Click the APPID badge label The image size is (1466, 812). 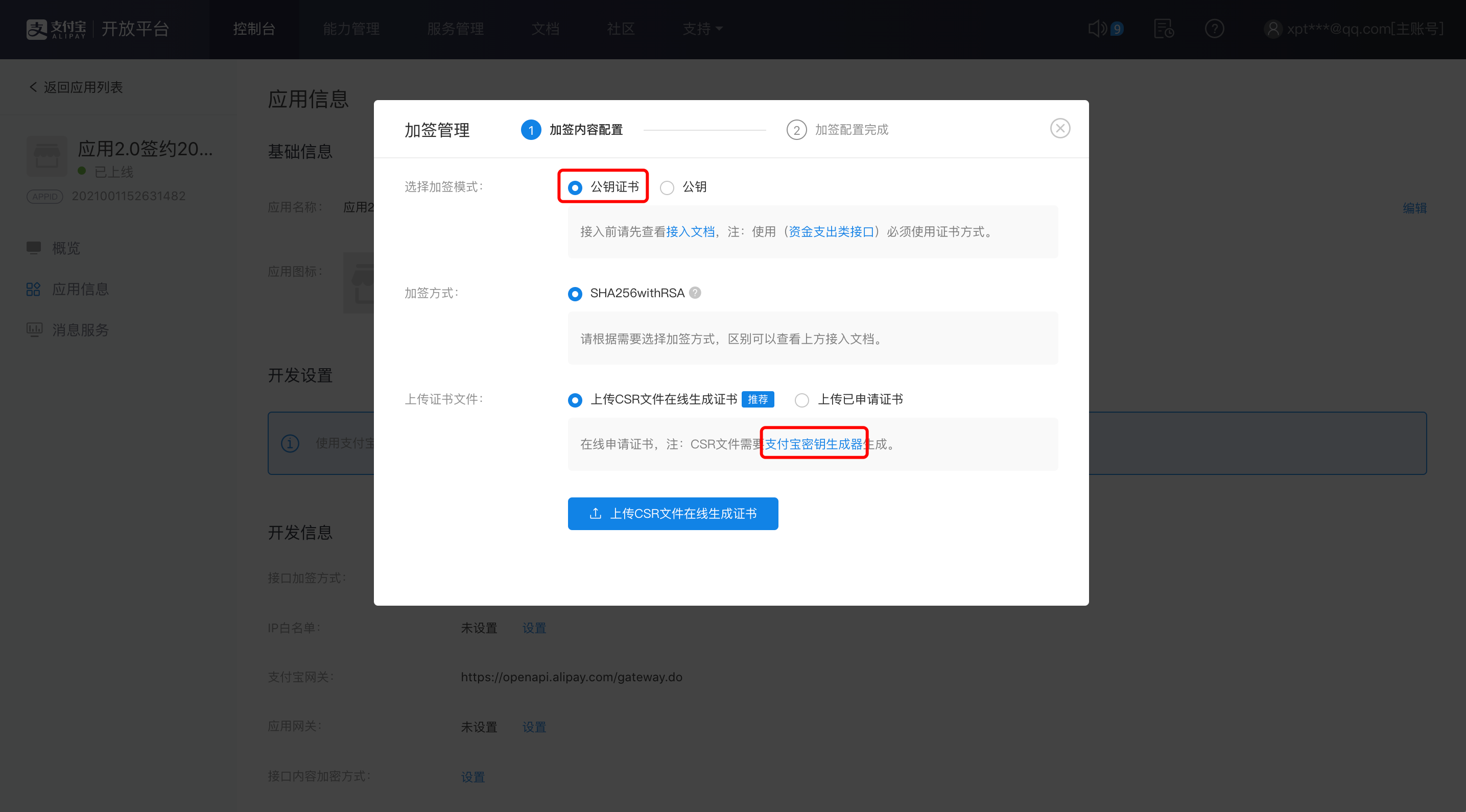(x=44, y=196)
